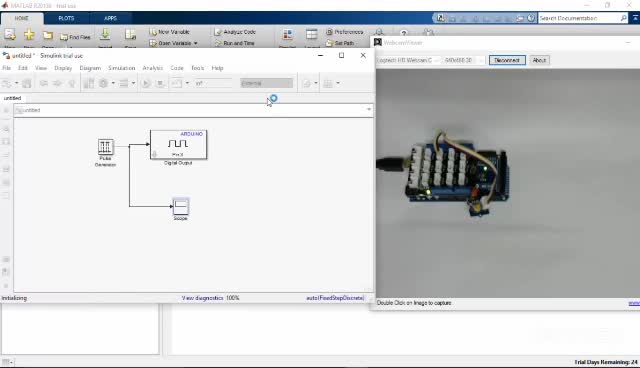Click the 100% zoom status text
Viewport: 640px width, 368px height.
[233, 298]
